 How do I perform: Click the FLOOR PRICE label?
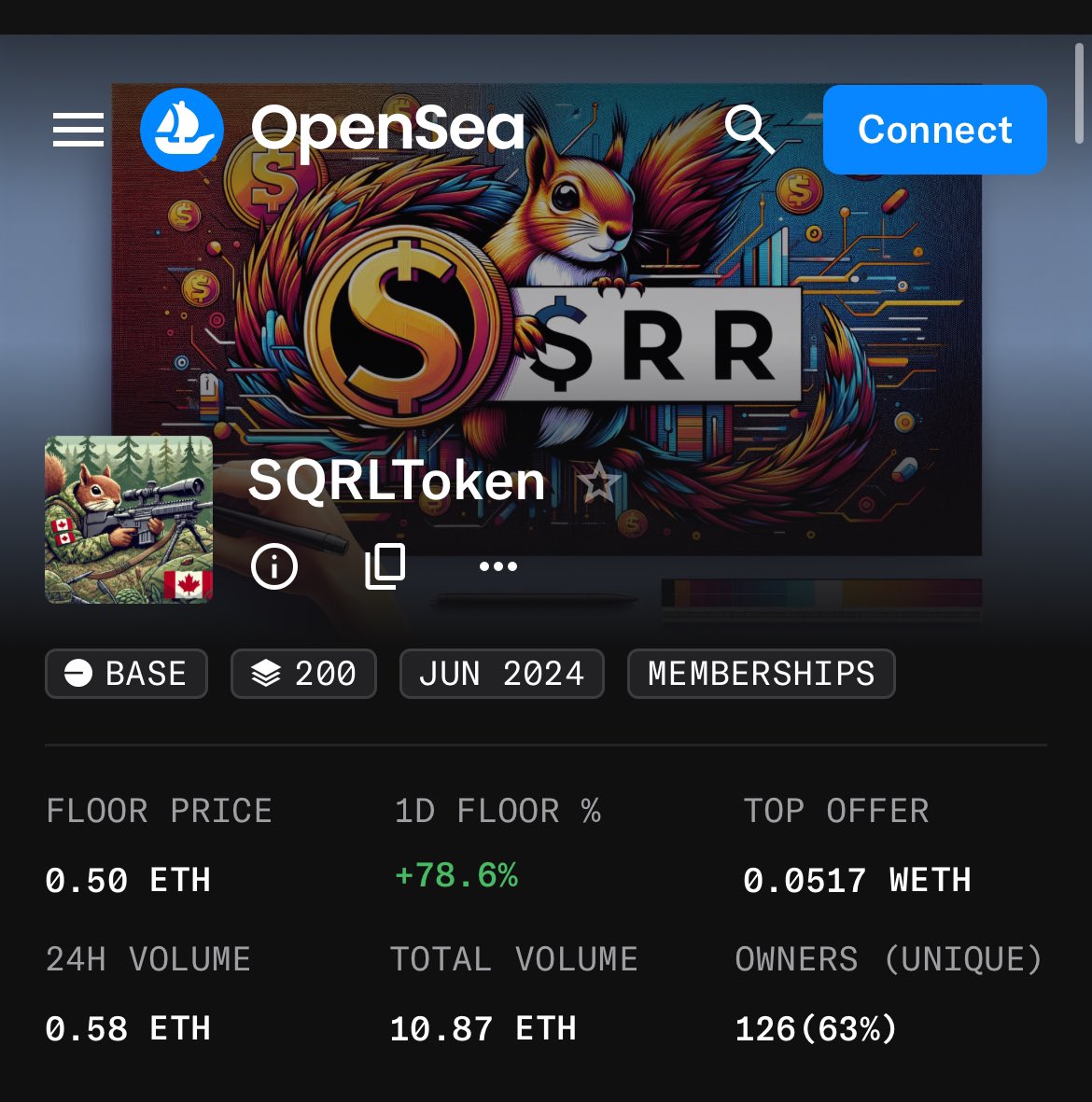[x=159, y=811]
